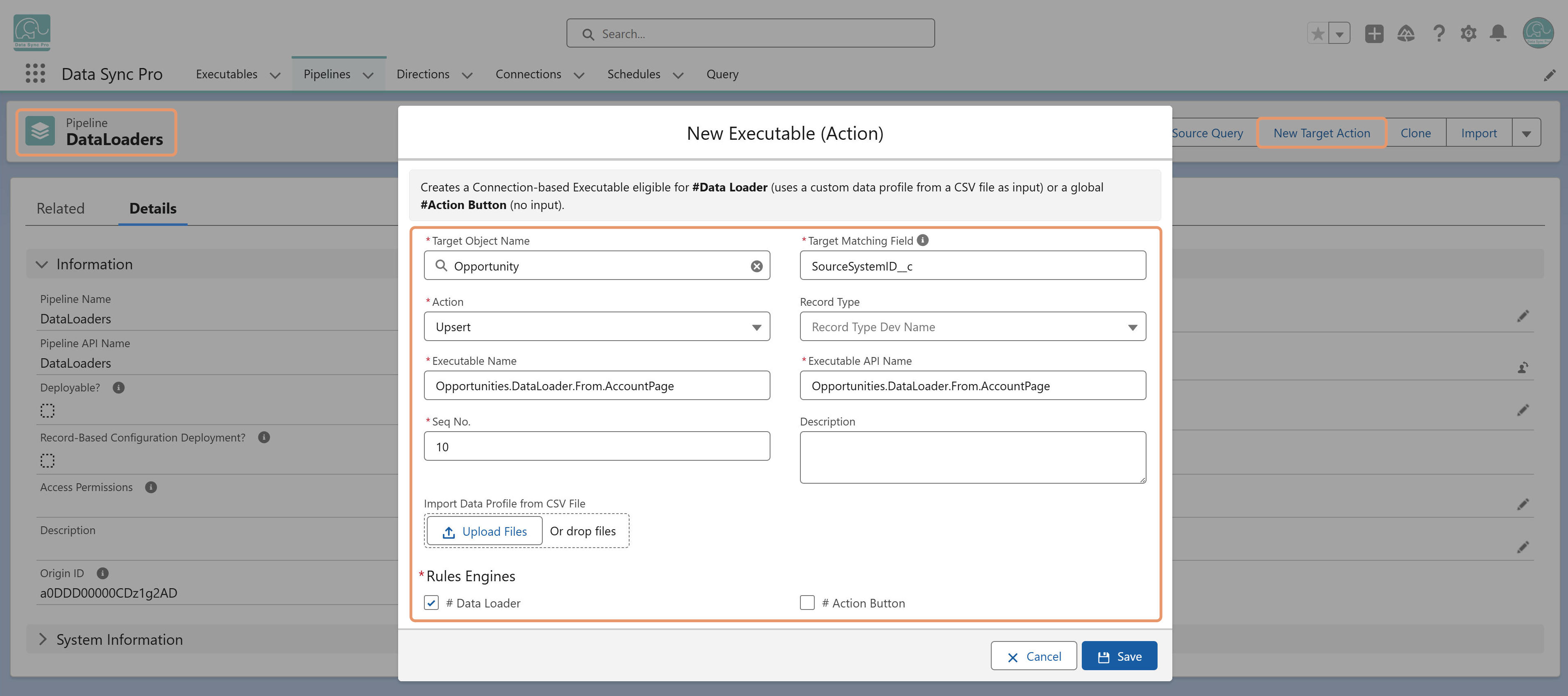Collapse the Information section
Screen dimensions: 1568x696
click(x=42, y=264)
